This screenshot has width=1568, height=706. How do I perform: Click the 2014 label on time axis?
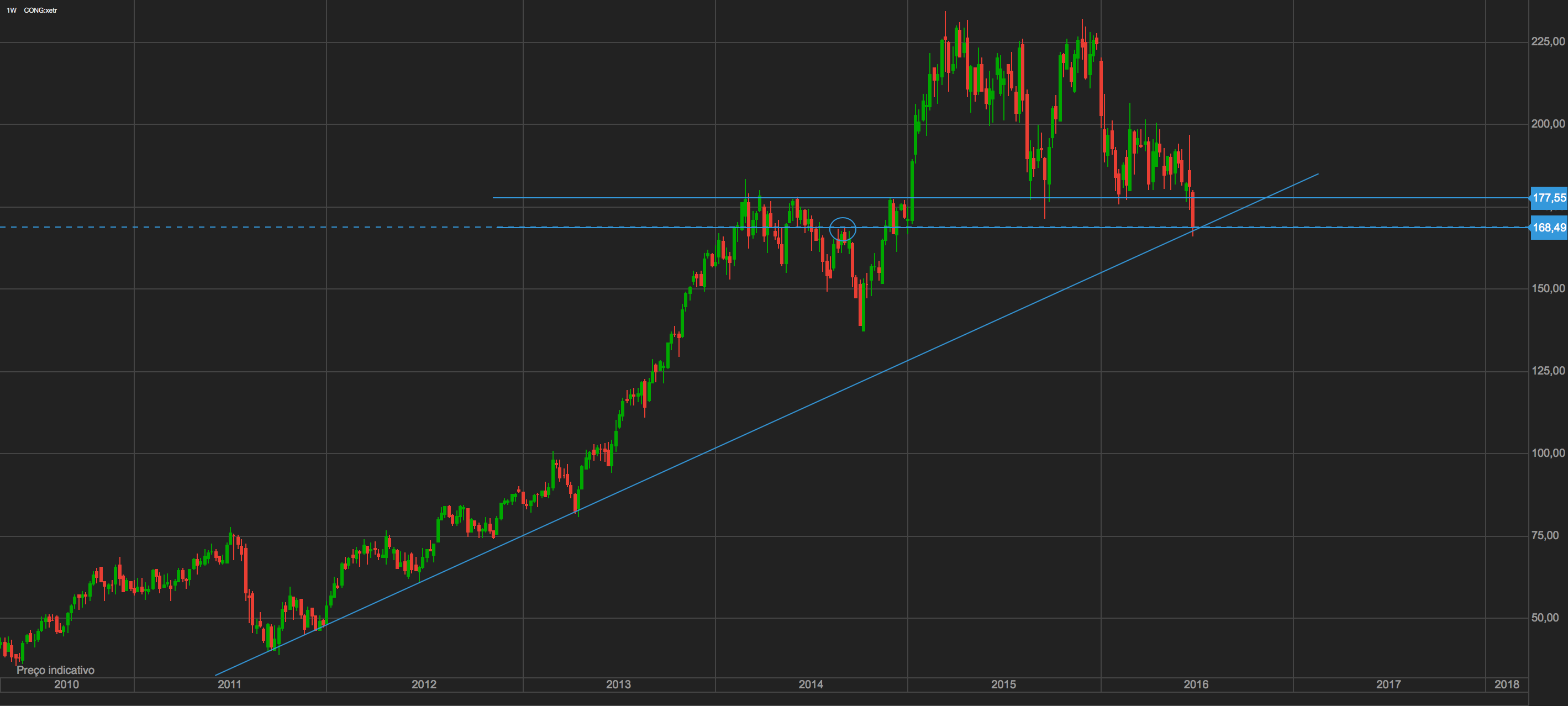tap(811, 684)
